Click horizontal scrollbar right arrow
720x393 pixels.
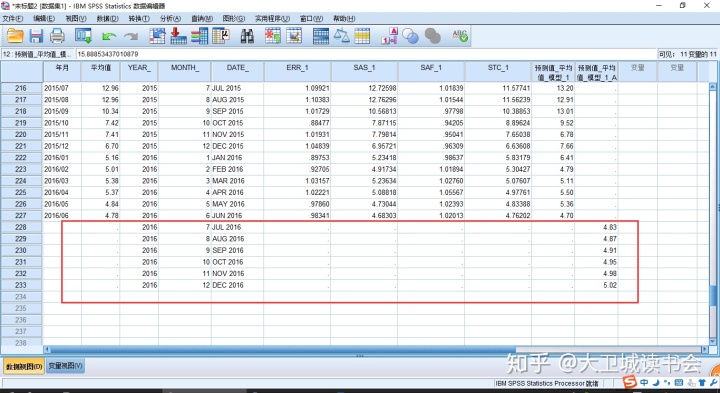705,349
